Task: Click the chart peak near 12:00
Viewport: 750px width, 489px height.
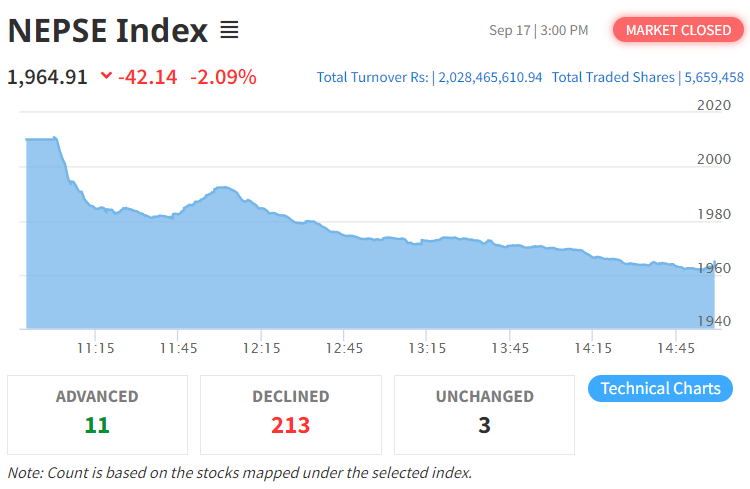Action: click(222, 188)
